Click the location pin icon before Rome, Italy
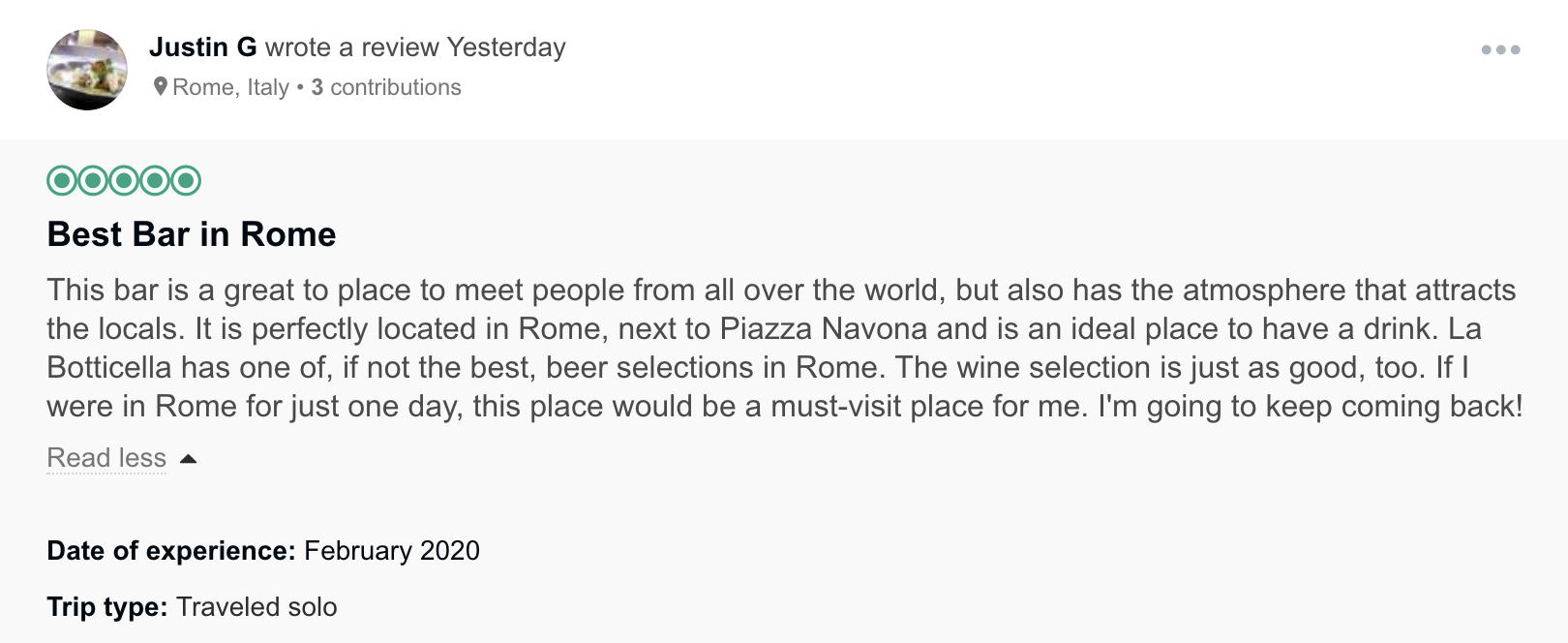 tap(161, 87)
